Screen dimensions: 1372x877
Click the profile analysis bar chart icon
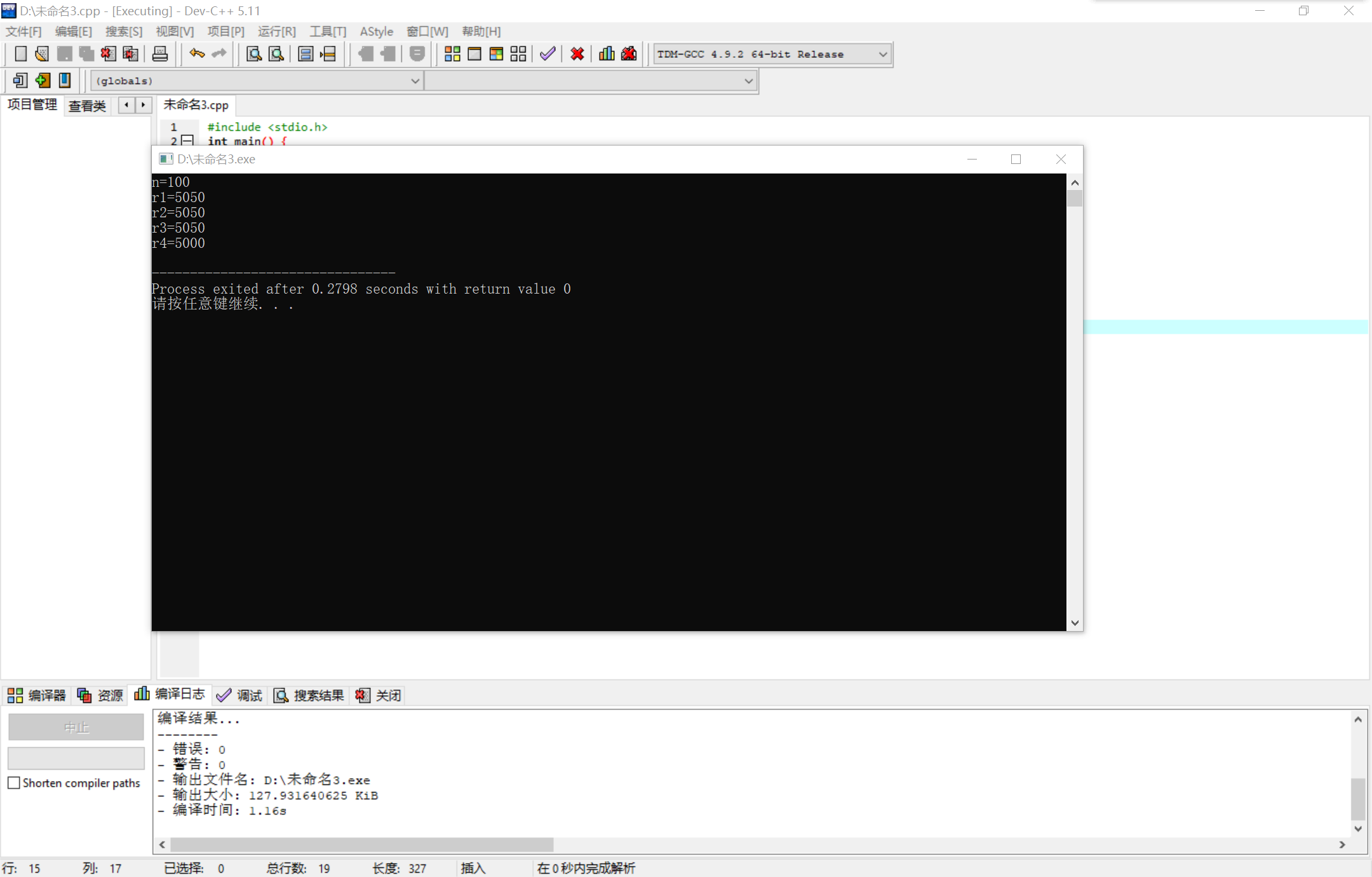tap(607, 54)
